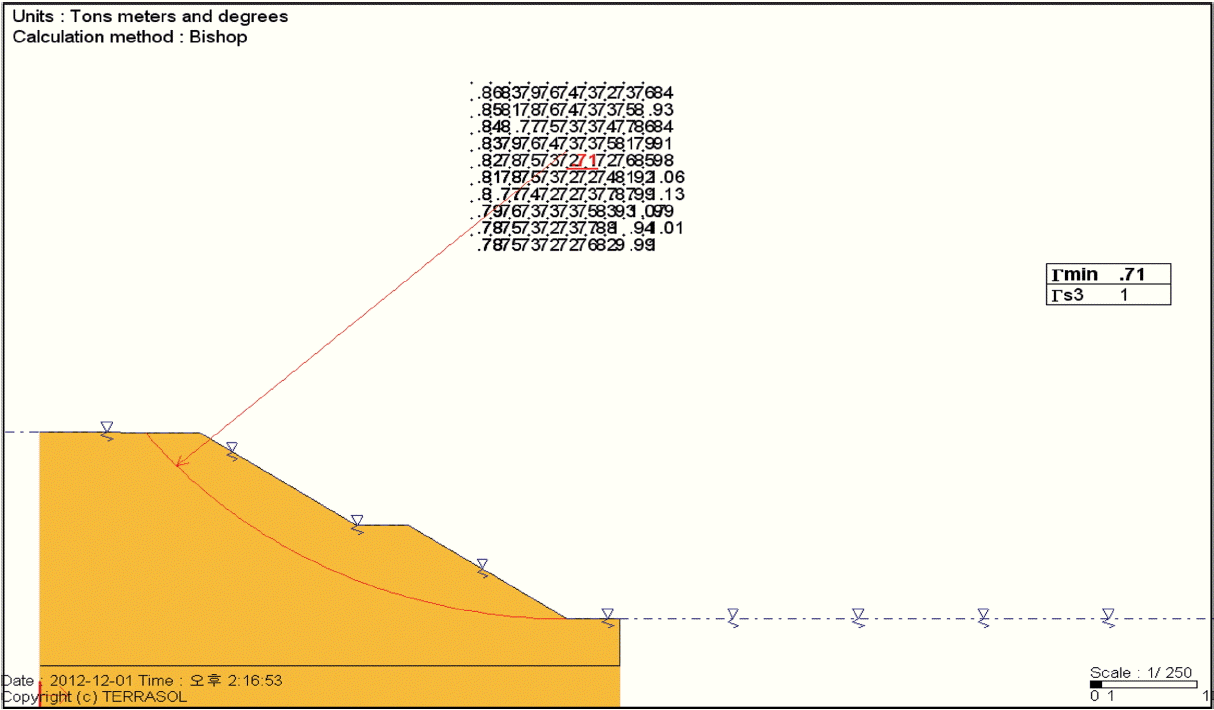Select the water marker on the upper slope face

(231, 450)
